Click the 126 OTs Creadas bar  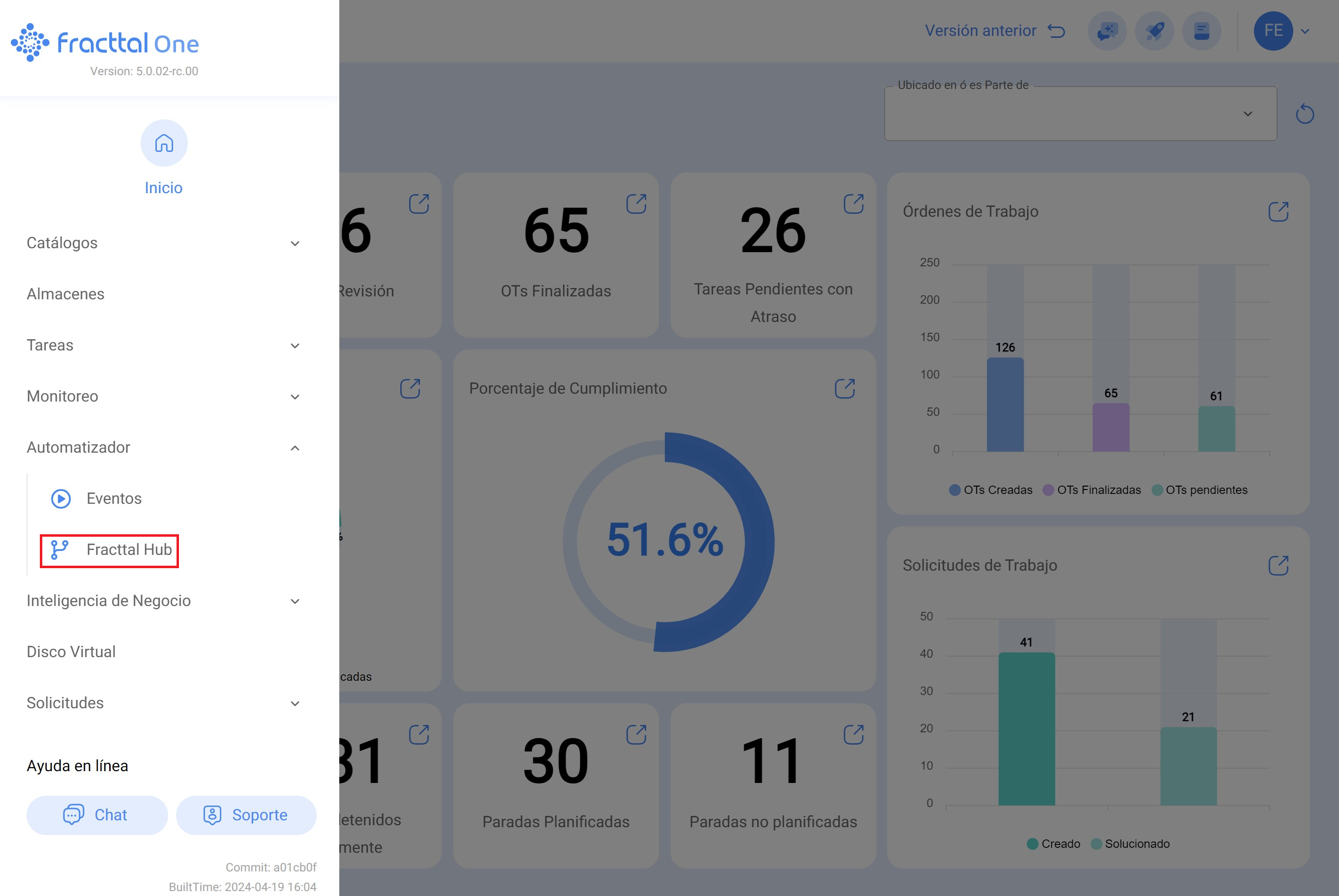coord(1005,405)
